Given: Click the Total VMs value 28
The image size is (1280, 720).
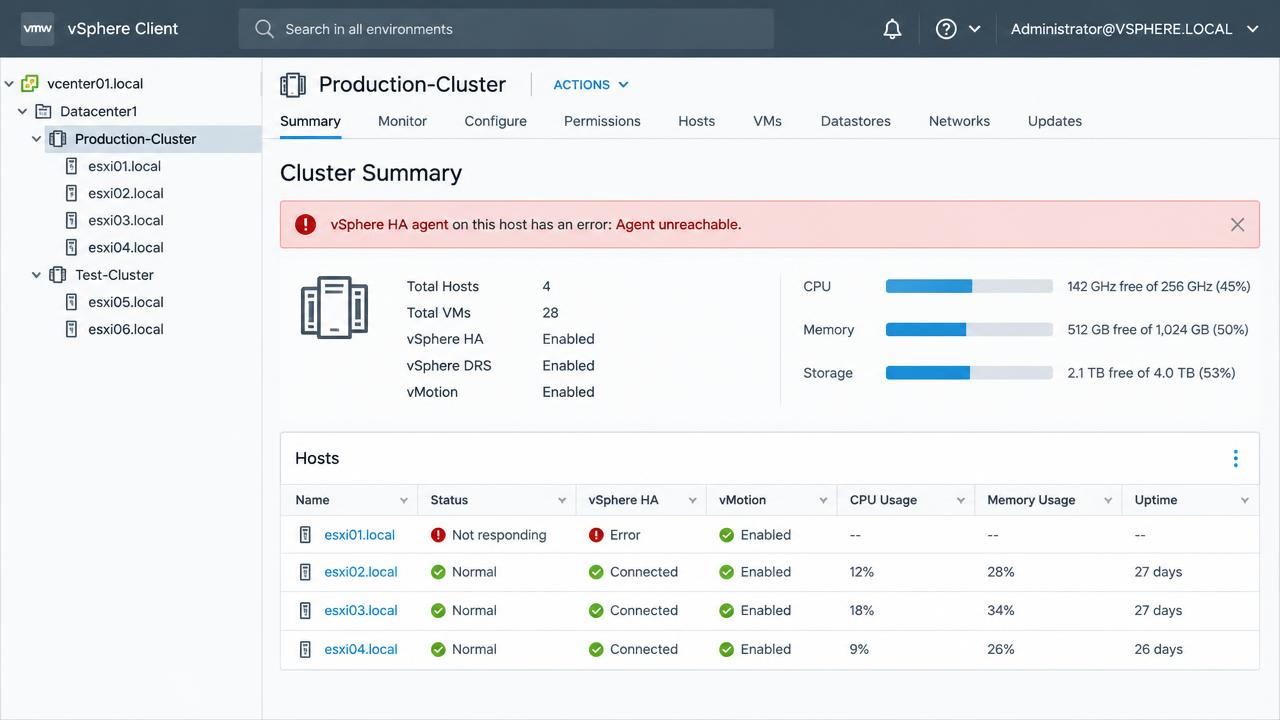Looking at the screenshot, I should pos(550,313).
